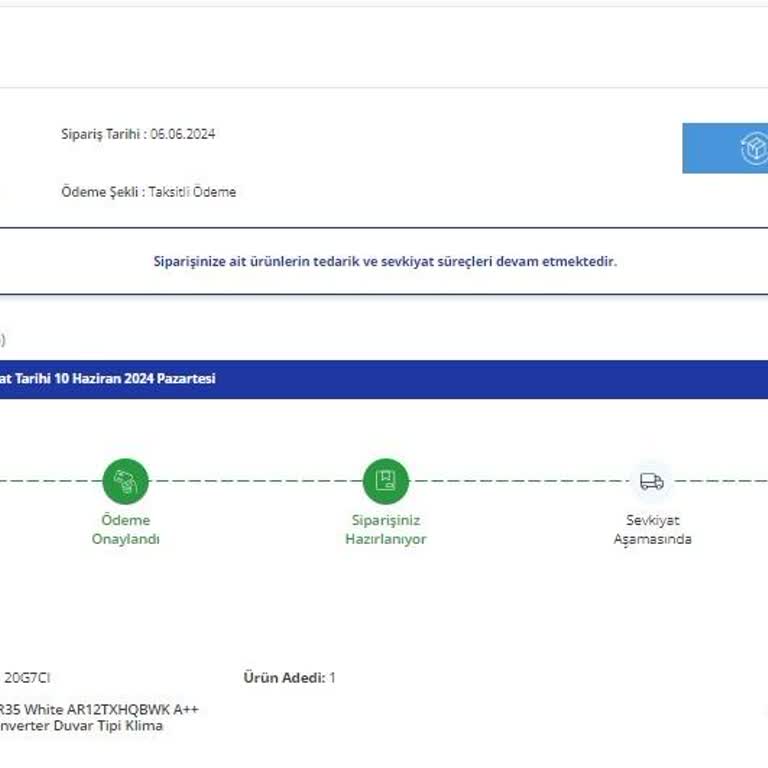Viewport: 768px width, 768px height.
Task: Select the Siparişiniz Hazırlanıyor step label
Action: click(x=385, y=530)
